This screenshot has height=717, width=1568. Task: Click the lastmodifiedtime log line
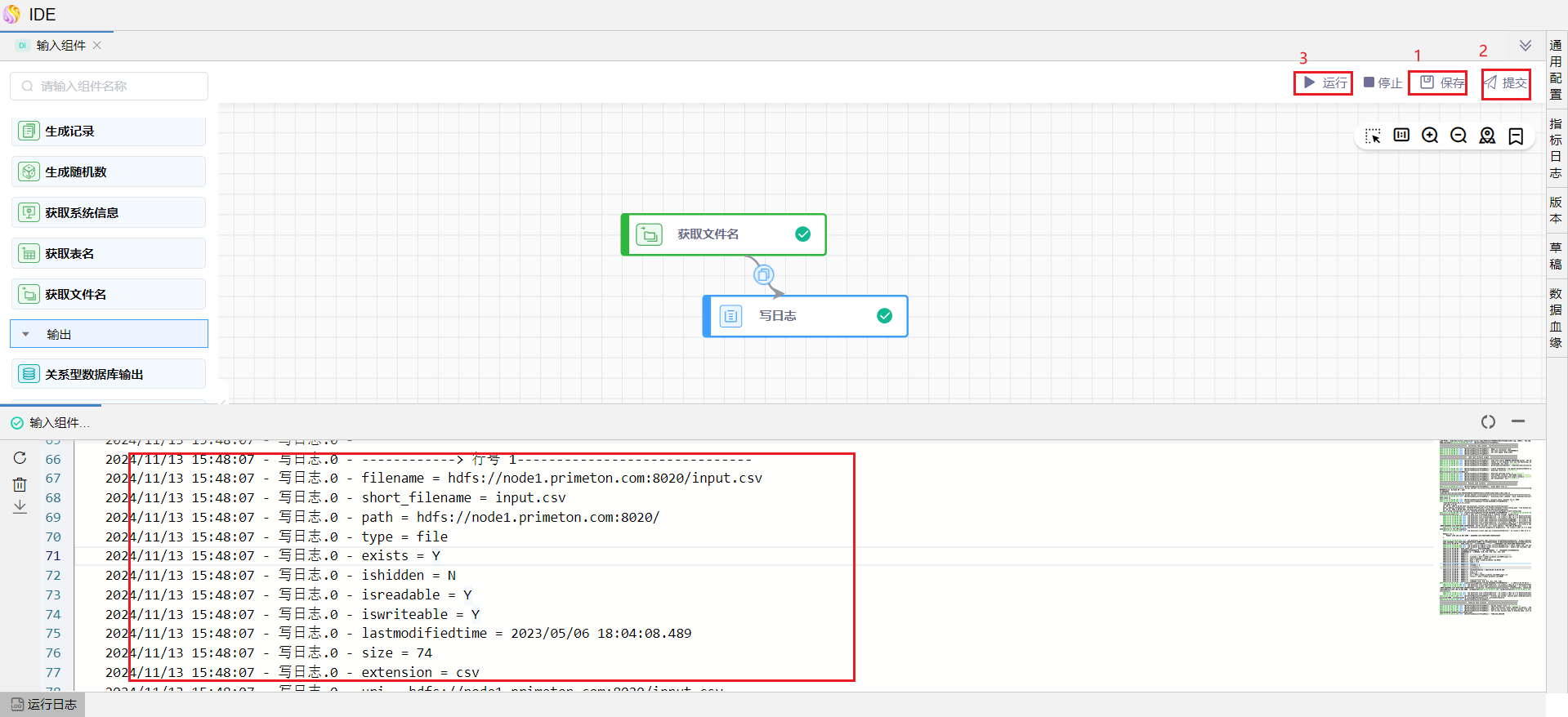(x=398, y=634)
